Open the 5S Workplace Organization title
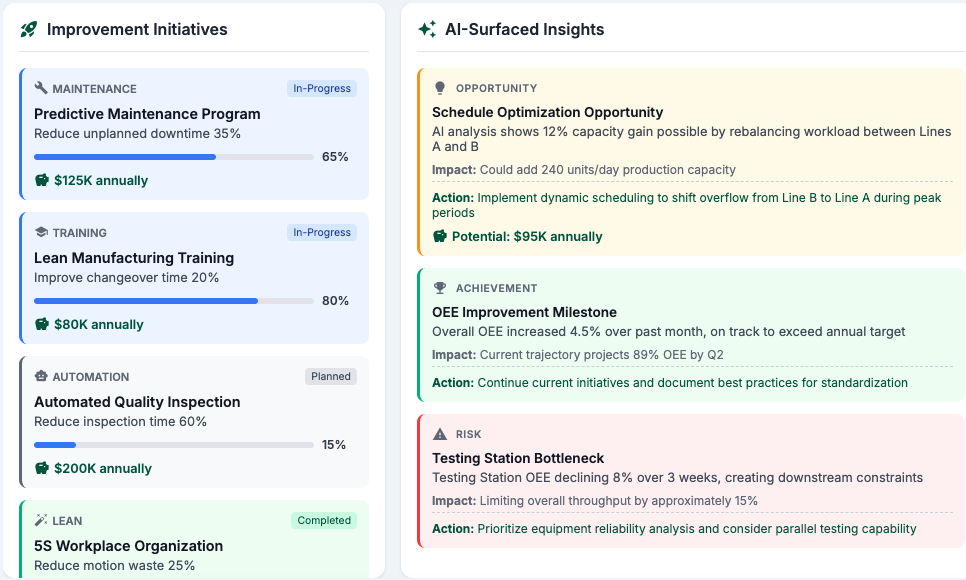966x580 pixels. pos(128,546)
